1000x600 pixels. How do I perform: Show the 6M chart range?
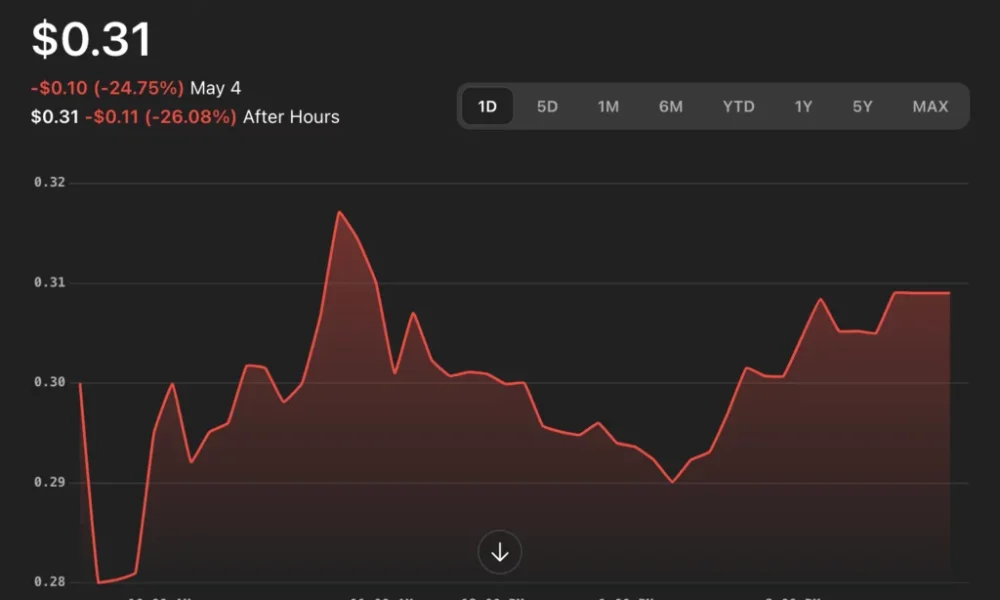(x=671, y=106)
